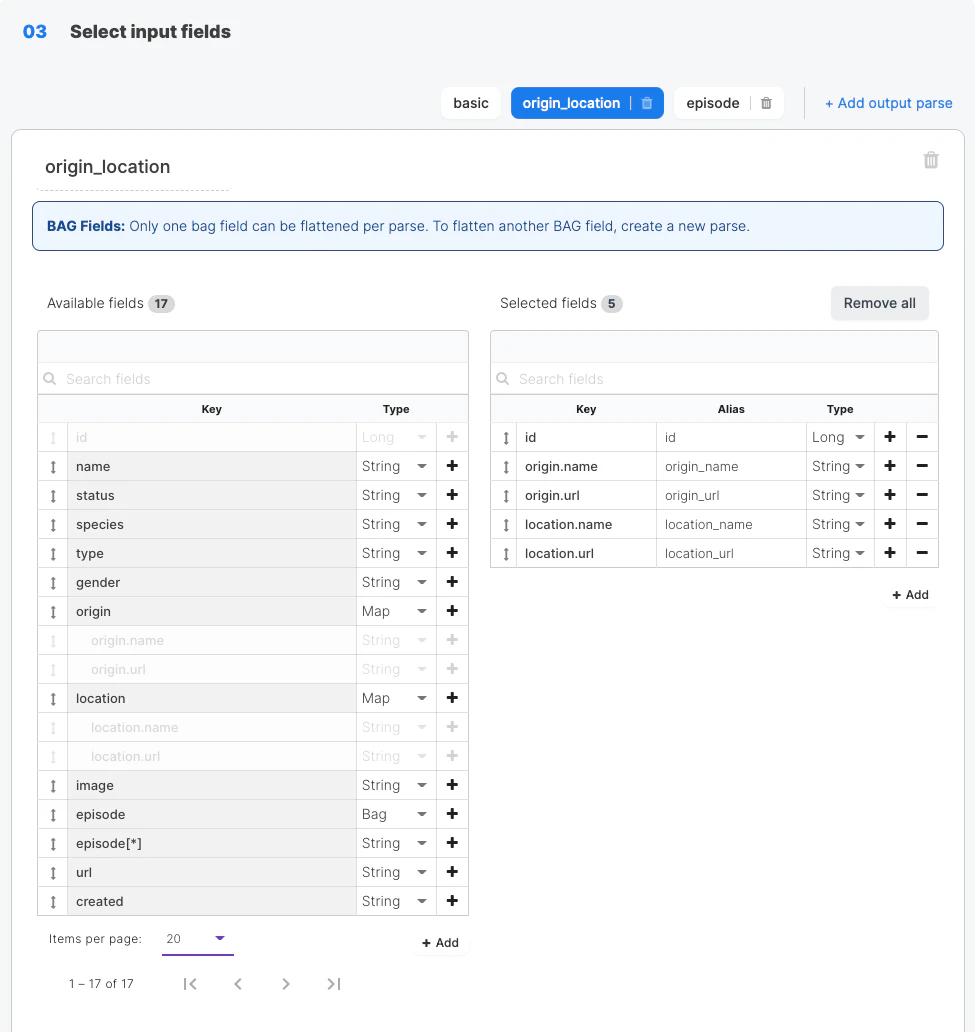Image resolution: width=975 pixels, height=1032 pixels.
Task: Remove selected origin.url with minus icon
Action: pyautogui.click(x=922, y=495)
